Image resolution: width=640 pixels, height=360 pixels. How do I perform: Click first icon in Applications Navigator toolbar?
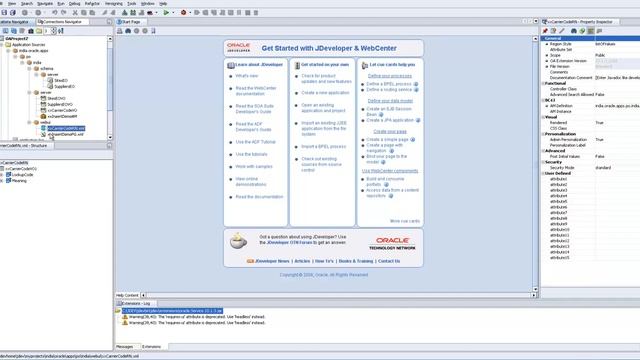(x=5, y=31)
